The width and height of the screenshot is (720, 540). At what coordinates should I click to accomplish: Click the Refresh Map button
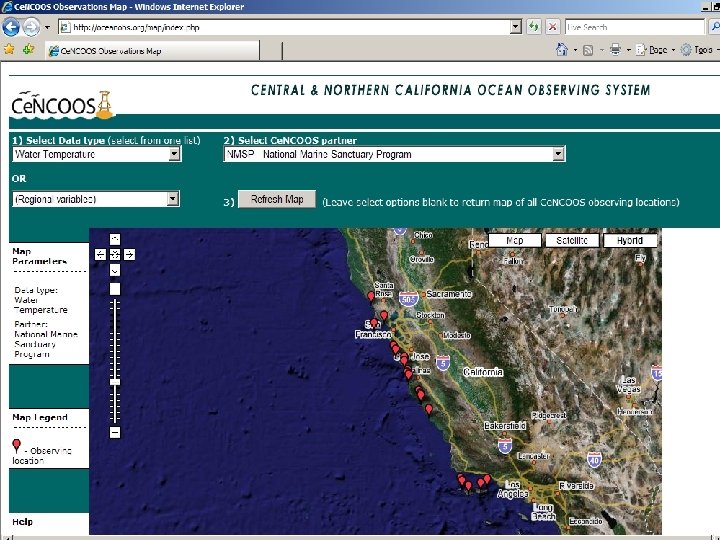pyautogui.click(x=277, y=199)
